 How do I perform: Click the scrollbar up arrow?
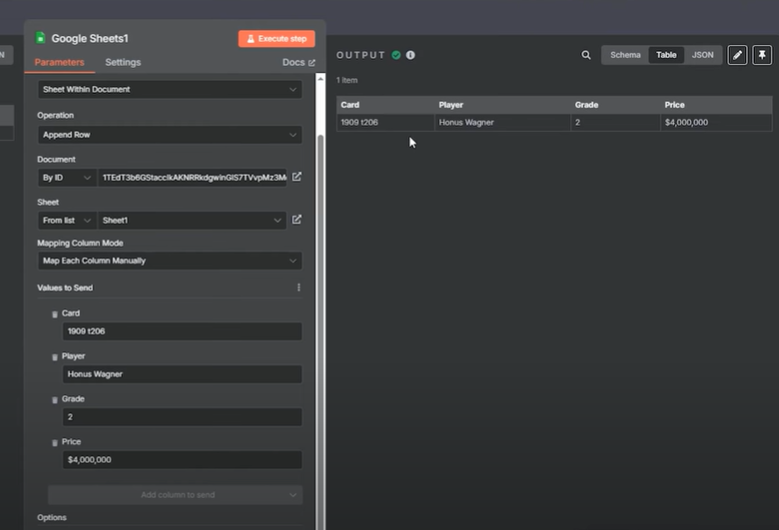tap(320, 79)
